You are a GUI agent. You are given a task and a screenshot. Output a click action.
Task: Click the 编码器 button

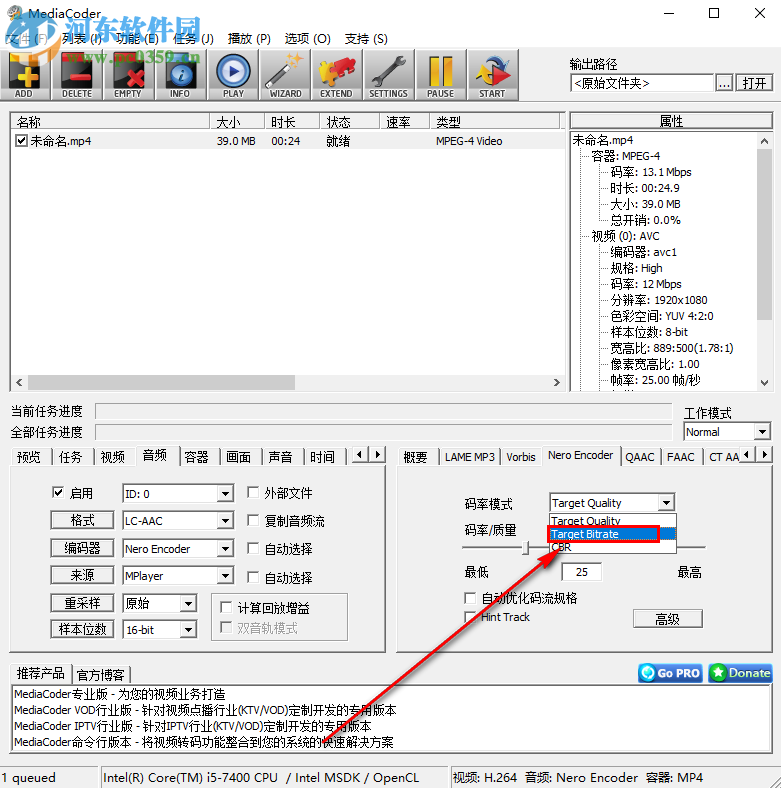82,548
